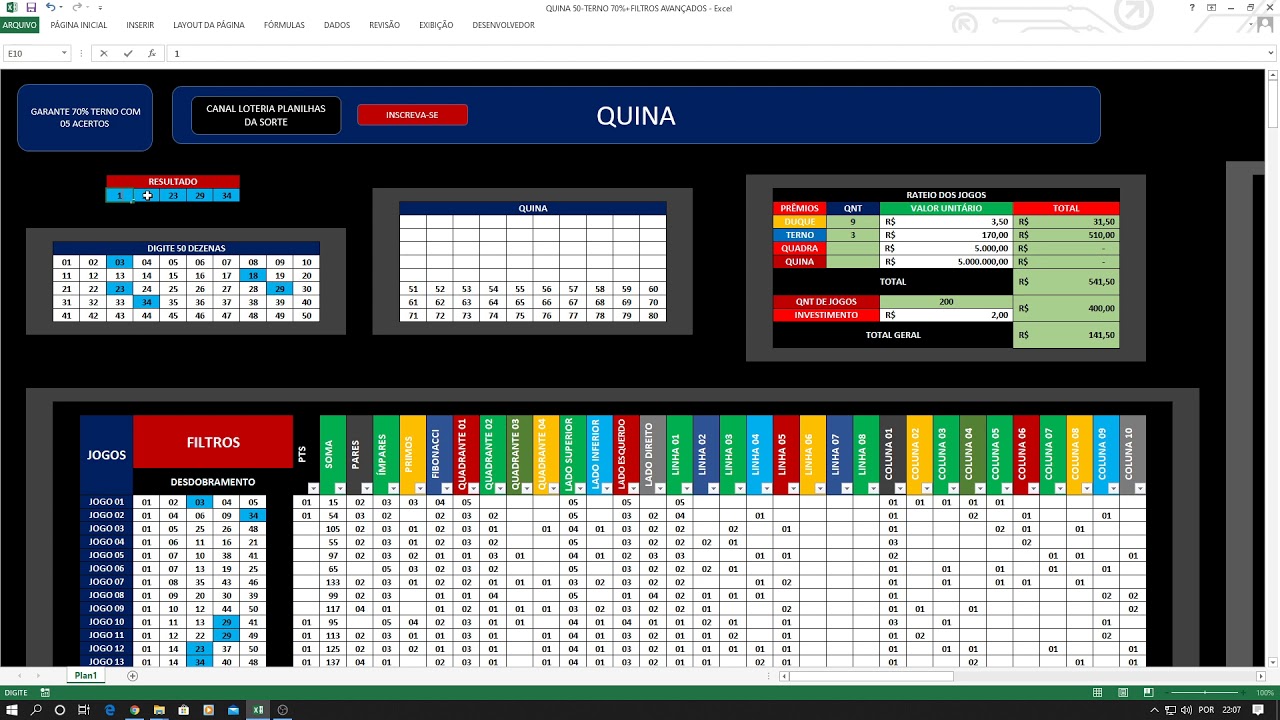Image resolution: width=1280 pixels, height=720 pixels.
Task: Click the Enter checkmark in formula bar
Action: click(x=127, y=53)
